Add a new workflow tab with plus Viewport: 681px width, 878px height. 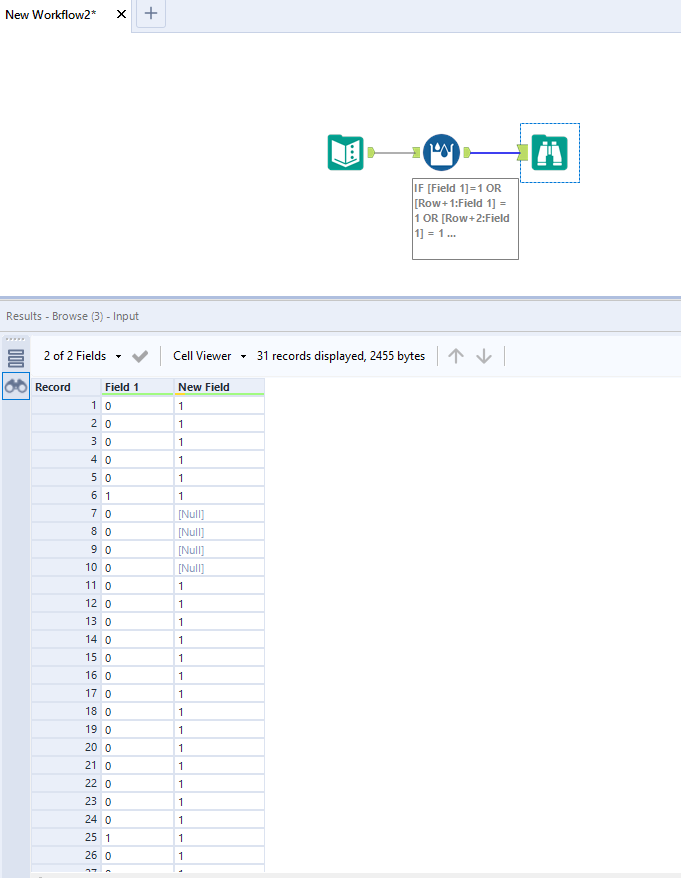click(x=151, y=14)
